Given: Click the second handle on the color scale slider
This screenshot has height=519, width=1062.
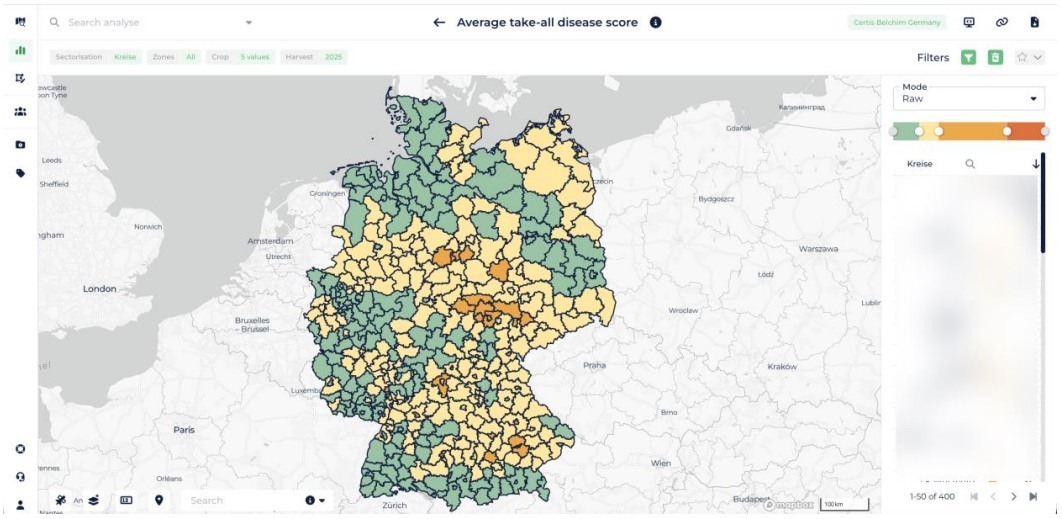Looking at the screenshot, I should [x=919, y=131].
